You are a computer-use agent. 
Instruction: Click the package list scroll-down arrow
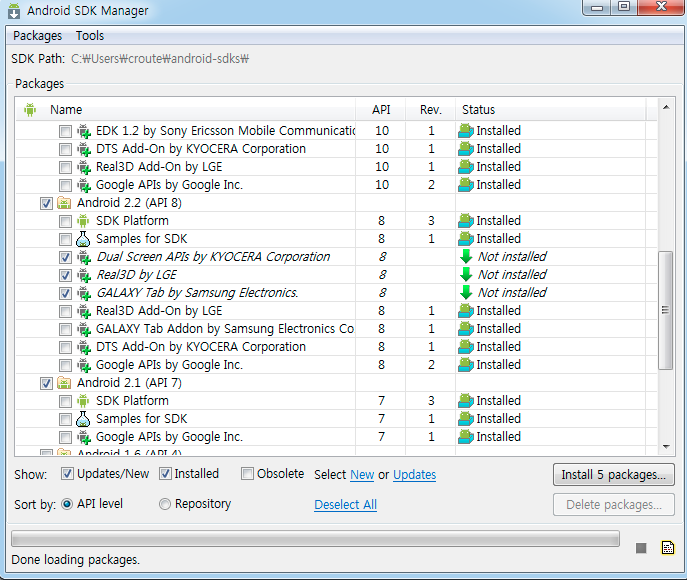666,447
